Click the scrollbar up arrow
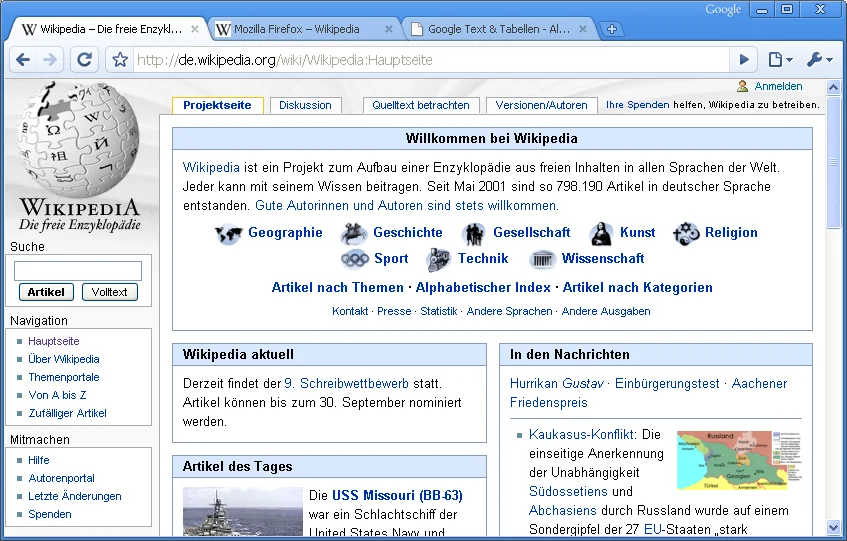 (833, 87)
